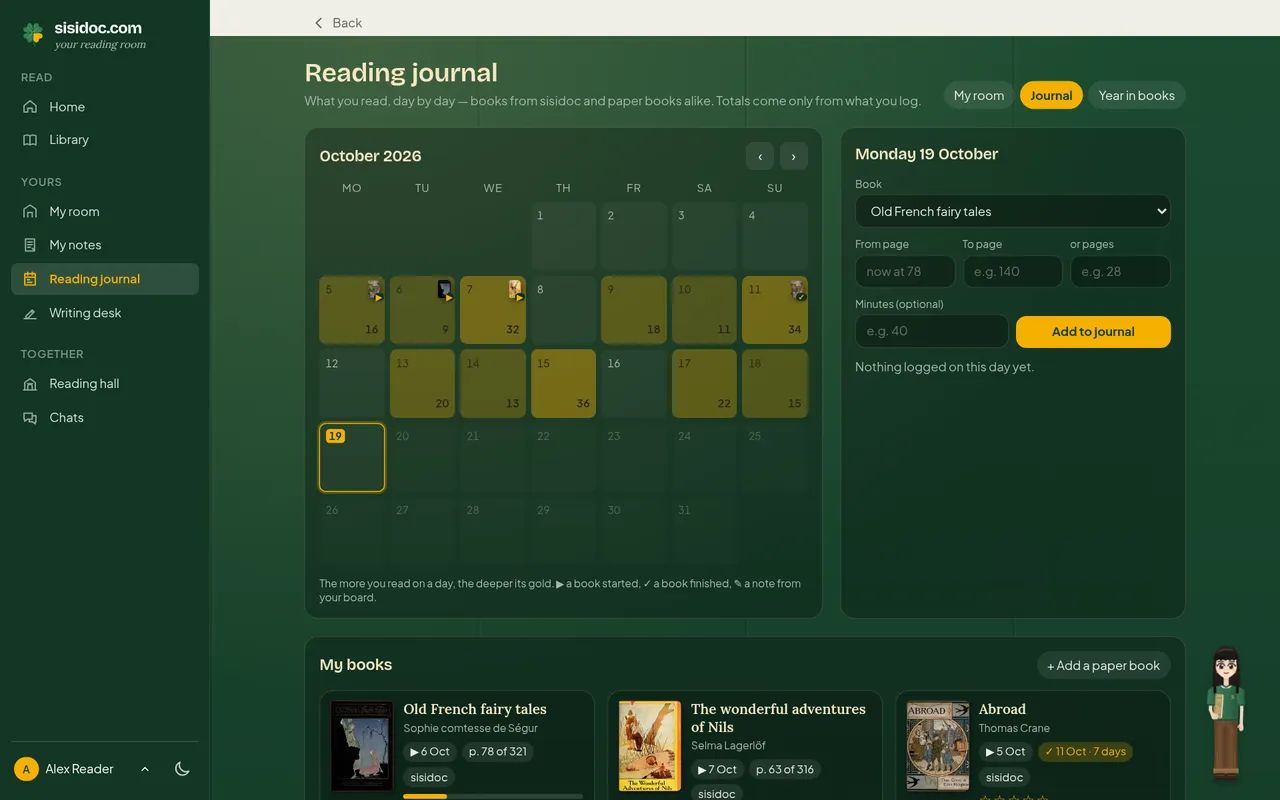The height and width of the screenshot is (800, 1280).
Task: Click the p. 78 of 321 badge
Action: (x=497, y=751)
